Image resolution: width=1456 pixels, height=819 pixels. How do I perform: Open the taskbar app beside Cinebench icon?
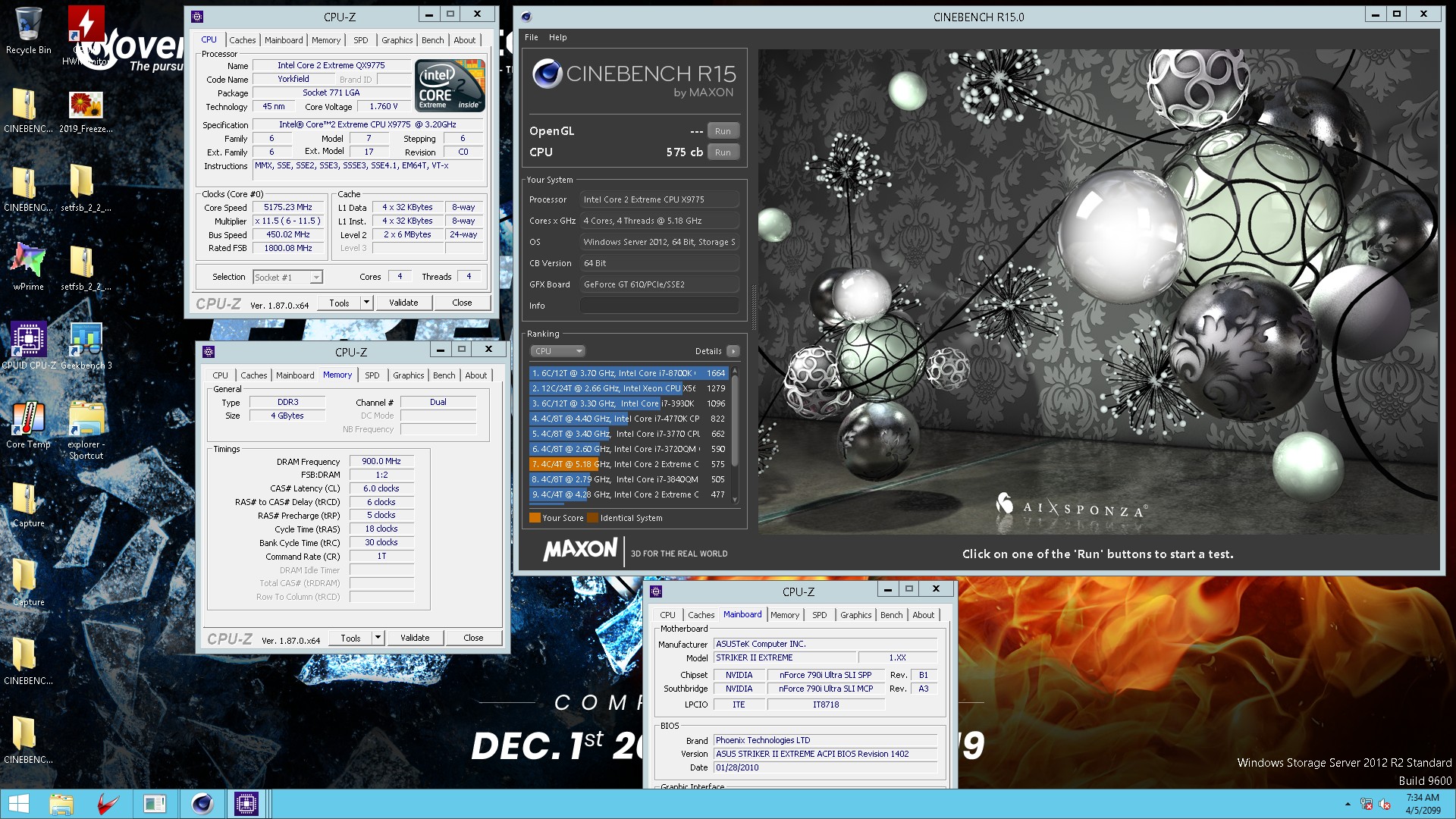tap(155, 804)
